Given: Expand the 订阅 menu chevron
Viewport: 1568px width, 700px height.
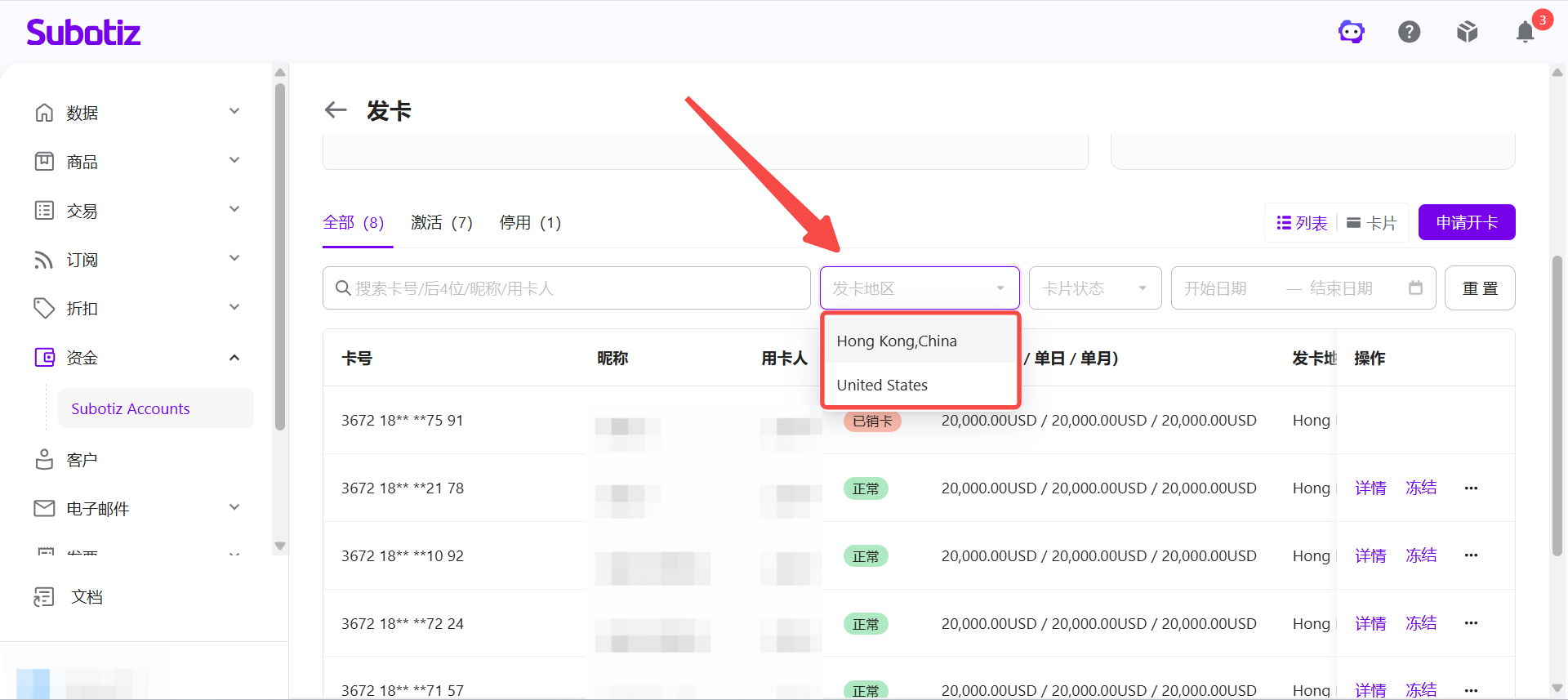Looking at the screenshot, I should 234,258.
